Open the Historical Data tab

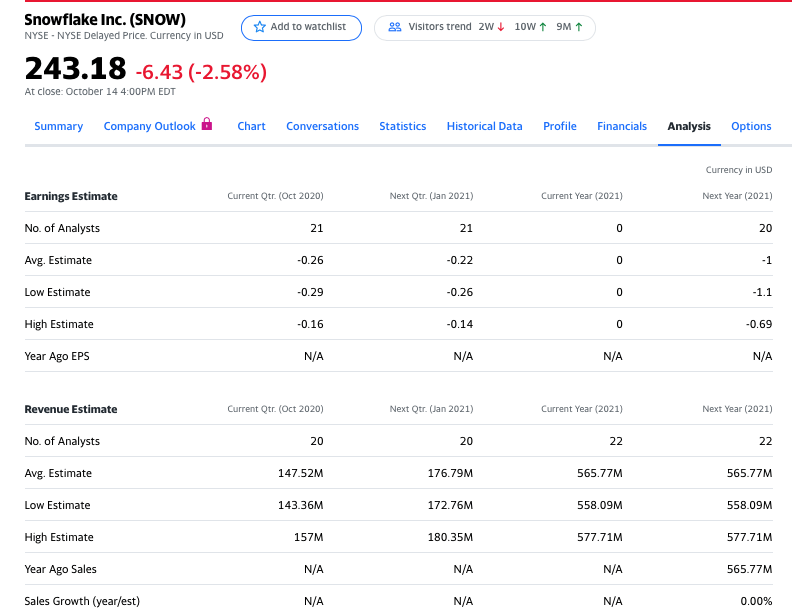[484, 126]
